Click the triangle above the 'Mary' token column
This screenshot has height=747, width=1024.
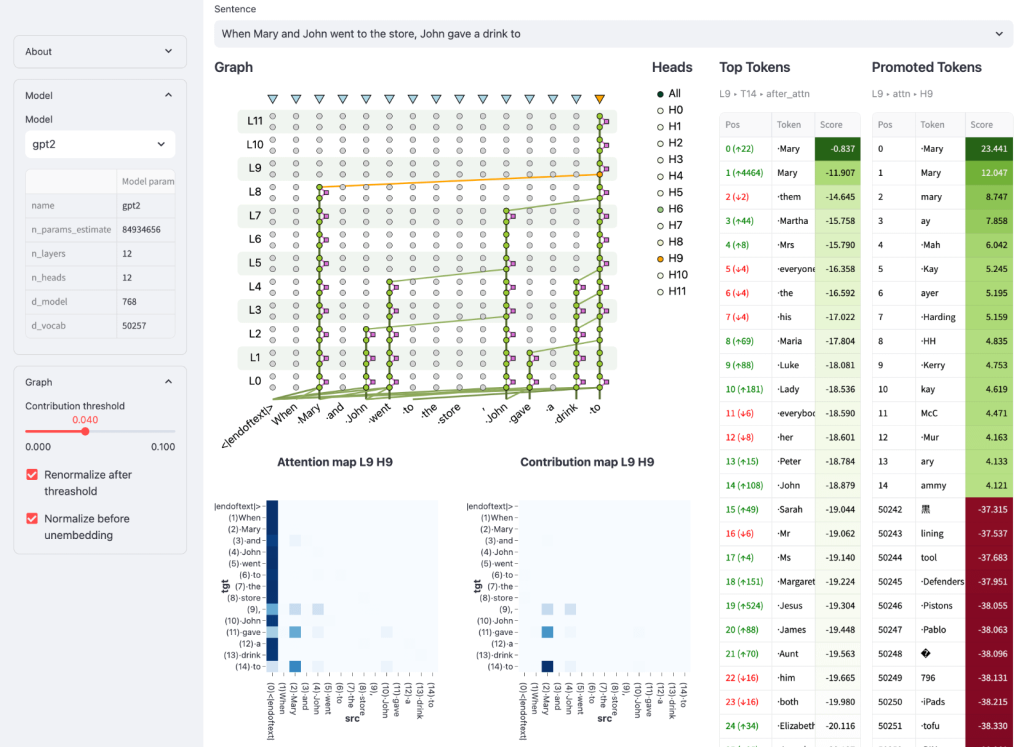point(319,99)
